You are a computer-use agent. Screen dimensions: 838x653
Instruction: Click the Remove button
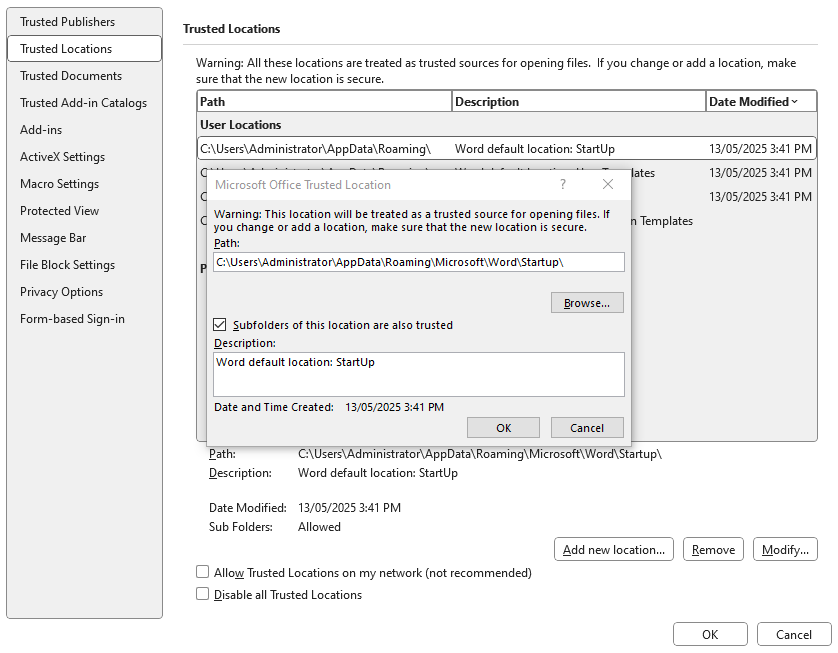pos(713,550)
